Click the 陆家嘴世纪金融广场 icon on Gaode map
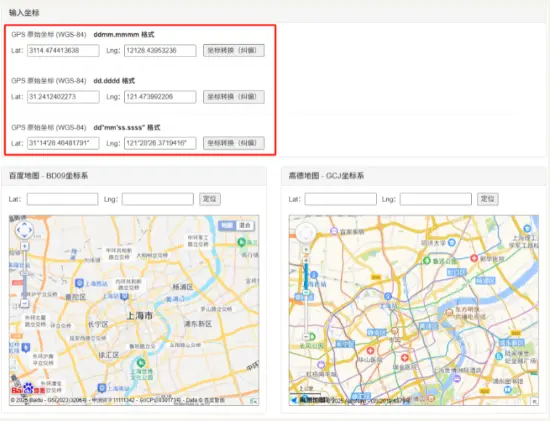The image size is (550, 421). [x=499, y=356]
